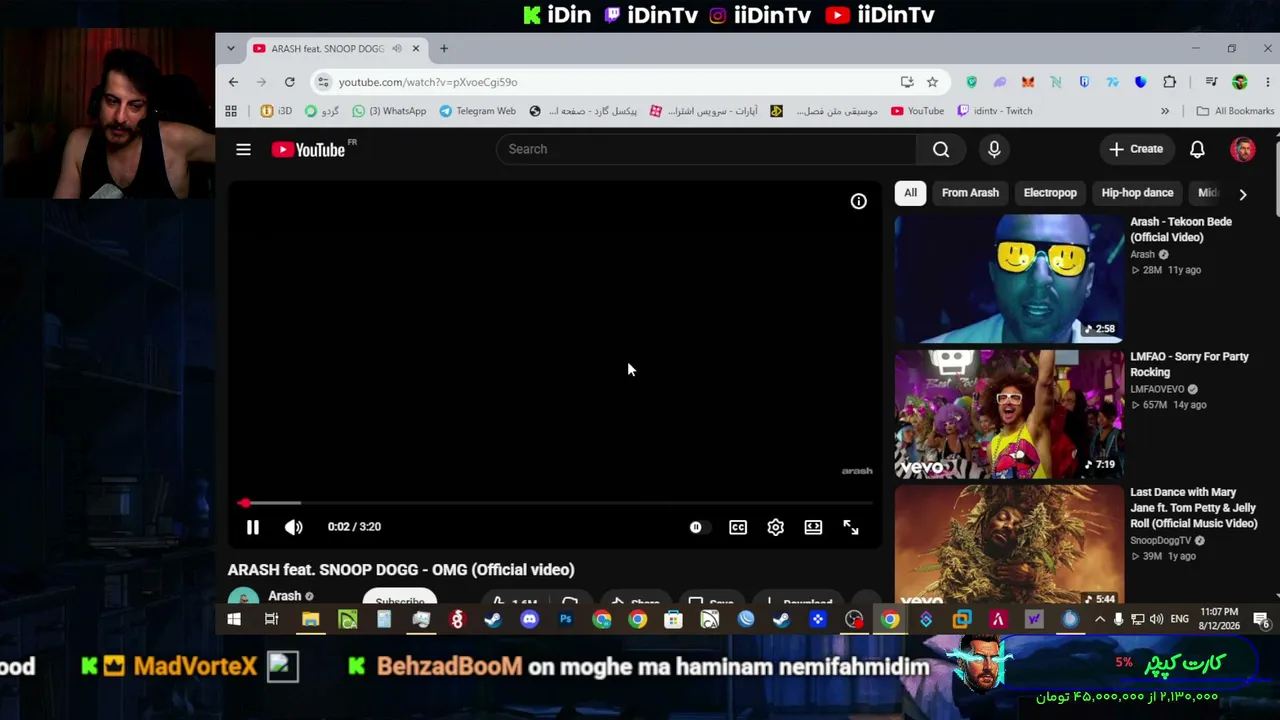Screen dimensions: 1280x720
Task: Search tabs using the tab-strip dropdown arrow
Action: pyautogui.click(x=231, y=48)
